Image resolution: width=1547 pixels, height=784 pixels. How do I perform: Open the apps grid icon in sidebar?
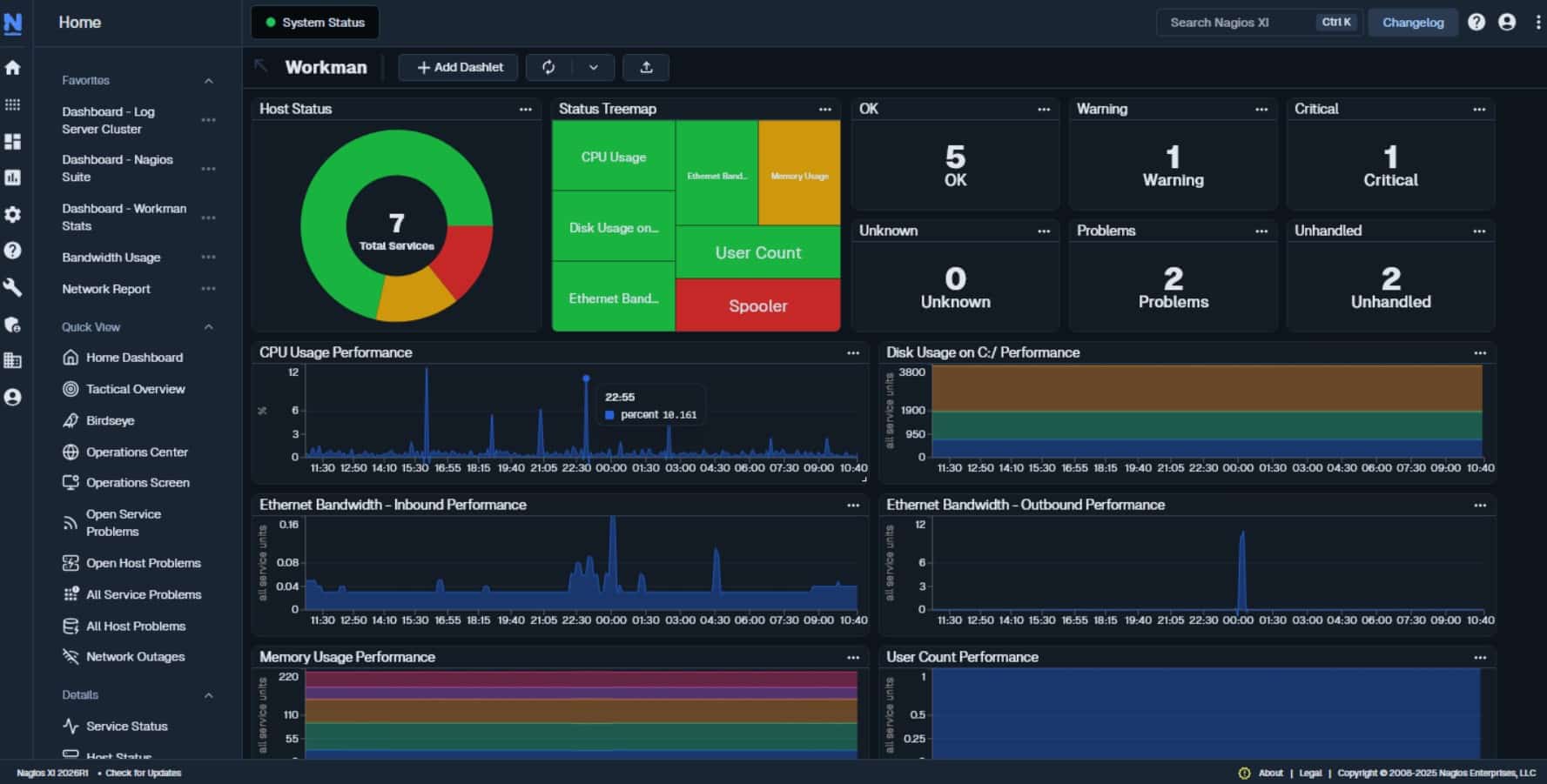pos(12,104)
